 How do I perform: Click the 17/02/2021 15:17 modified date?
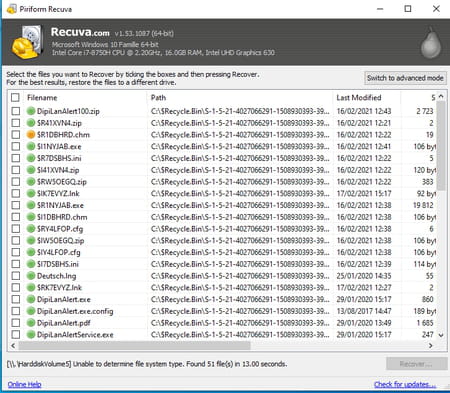(364, 193)
